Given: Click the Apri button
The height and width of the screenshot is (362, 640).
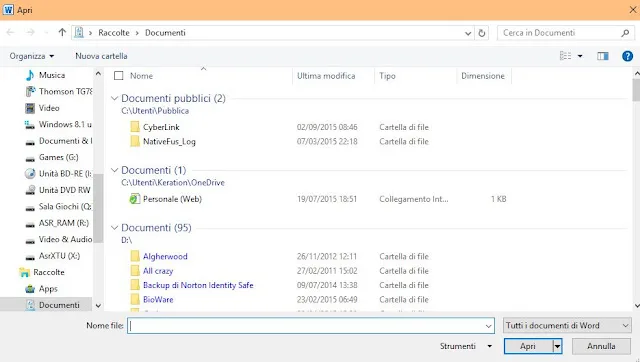Looking at the screenshot, I should (528, 346).
